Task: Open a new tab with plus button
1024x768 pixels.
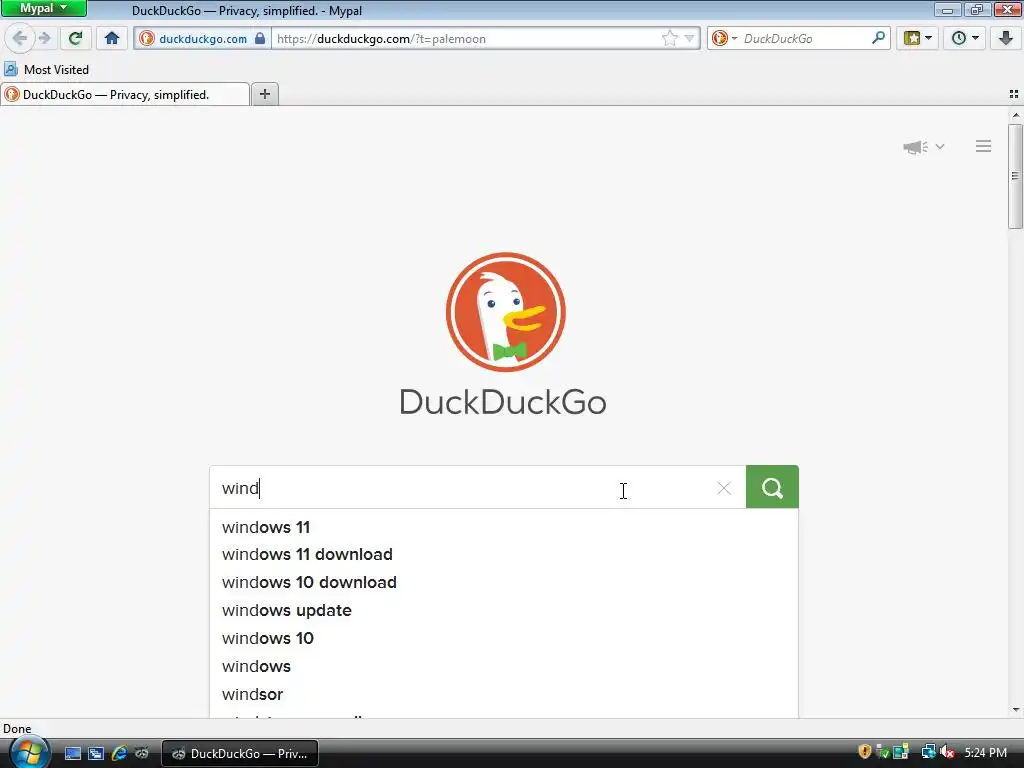Action: [264, 95]
